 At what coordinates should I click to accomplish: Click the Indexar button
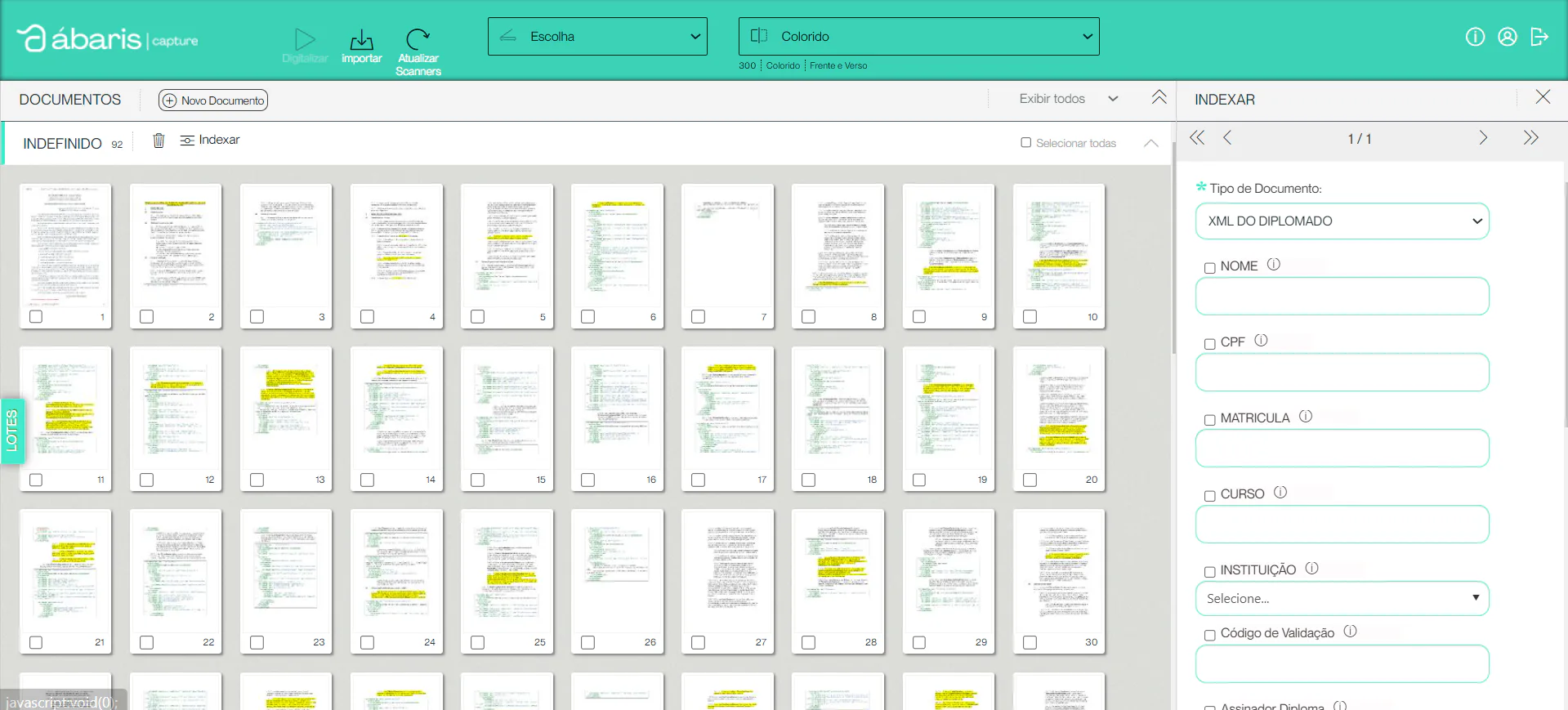point(210,140)
